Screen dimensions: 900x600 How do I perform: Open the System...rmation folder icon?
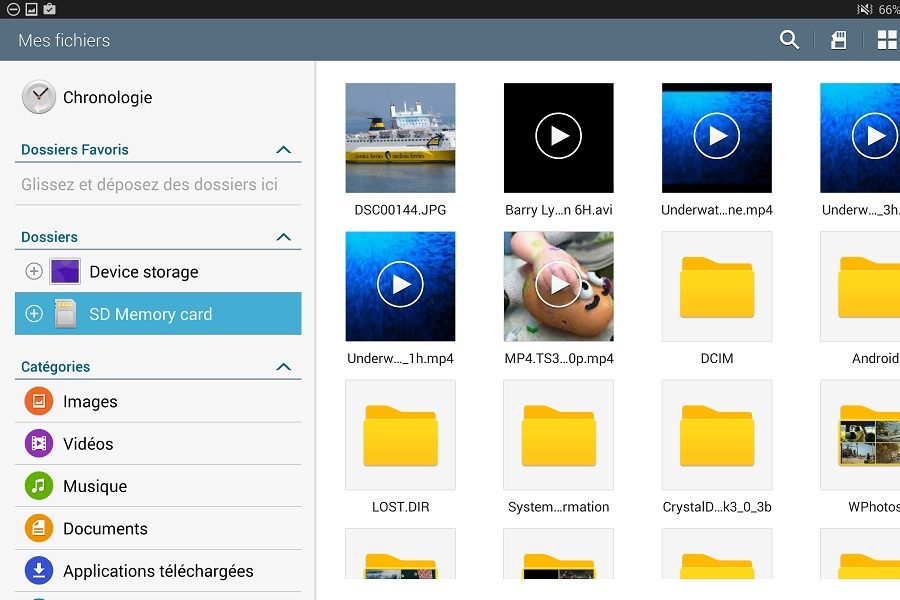pos(558,435)
